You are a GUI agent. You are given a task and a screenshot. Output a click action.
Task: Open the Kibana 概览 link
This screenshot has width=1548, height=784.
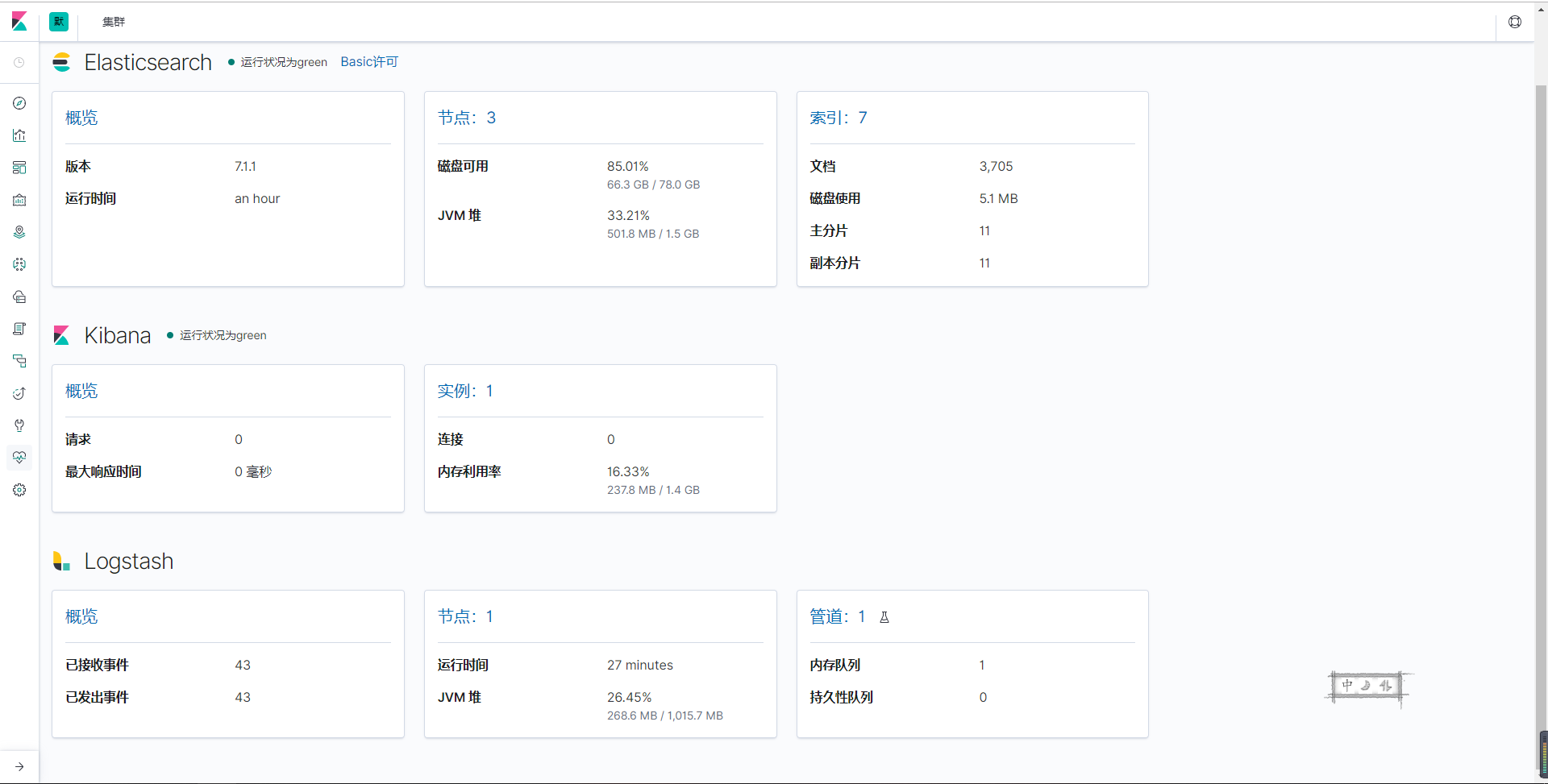[x=81, y=391]
